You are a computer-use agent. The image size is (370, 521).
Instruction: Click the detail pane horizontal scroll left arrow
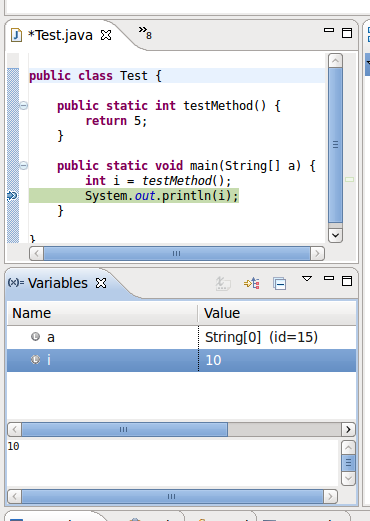click(x=14, y=496)
